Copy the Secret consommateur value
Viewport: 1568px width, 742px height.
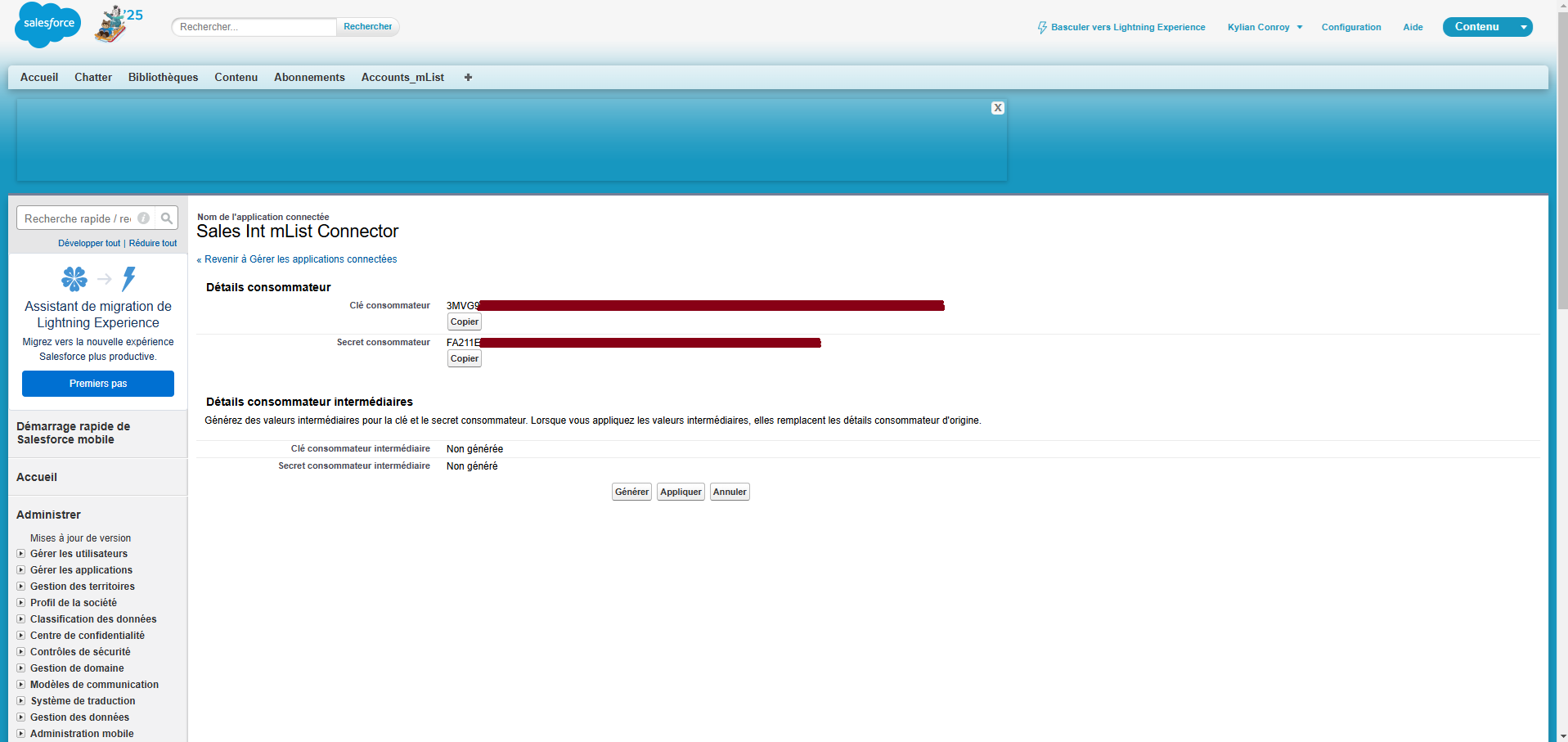[465, 358]
